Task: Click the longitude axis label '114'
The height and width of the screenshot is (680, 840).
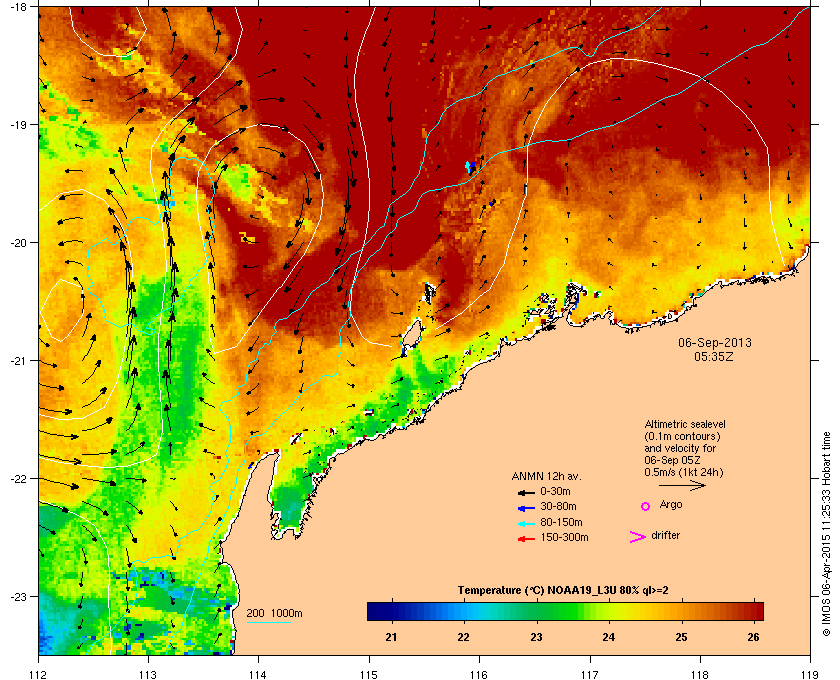Action: click(258, 675)
